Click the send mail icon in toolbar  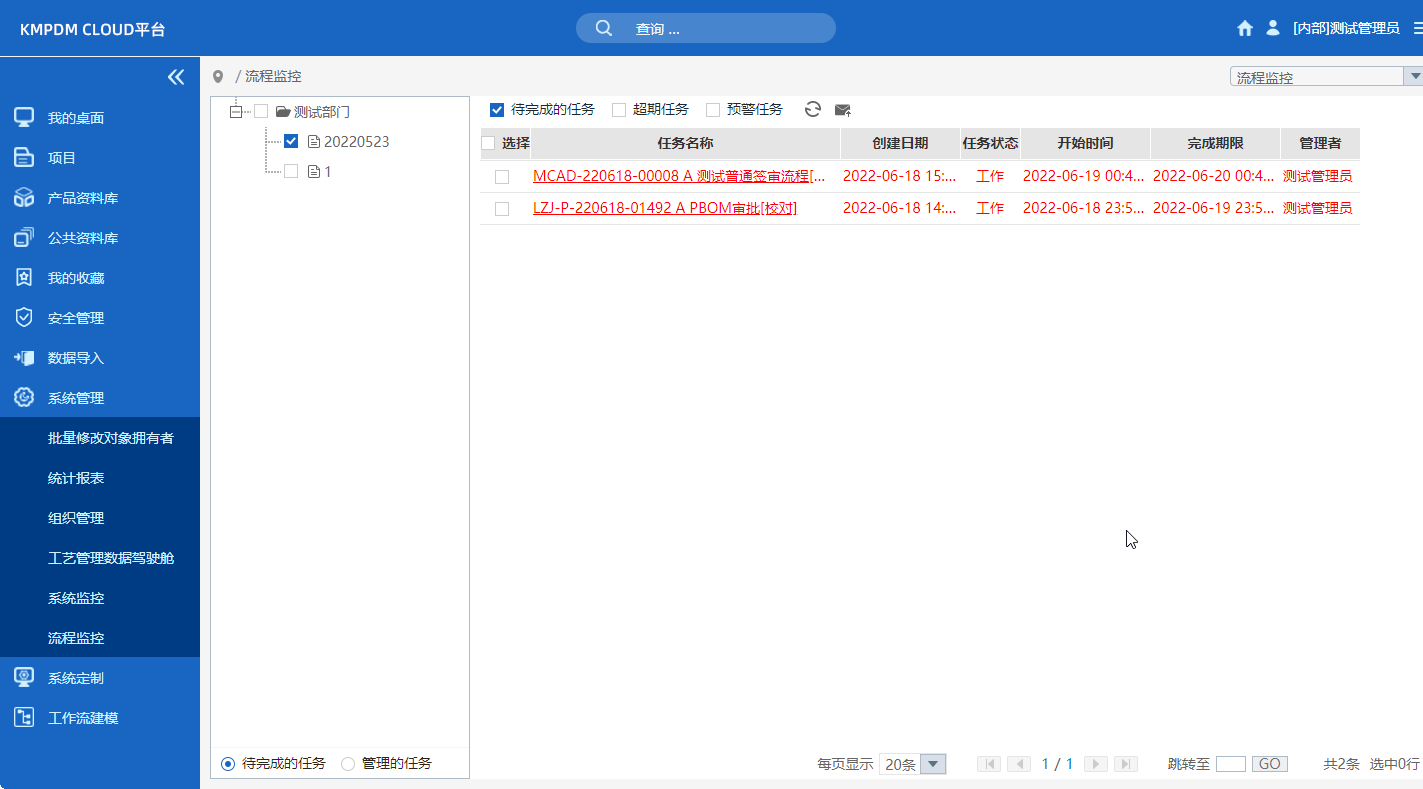[842, 110]
